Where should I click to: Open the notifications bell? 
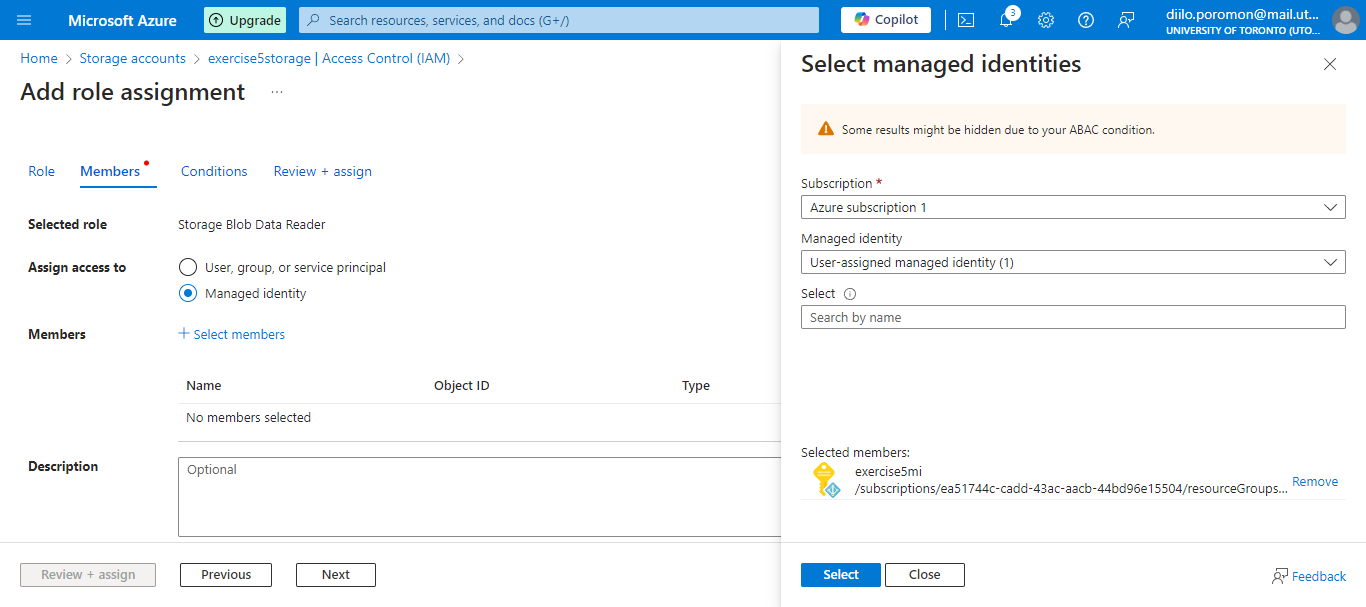point(1005,19)
